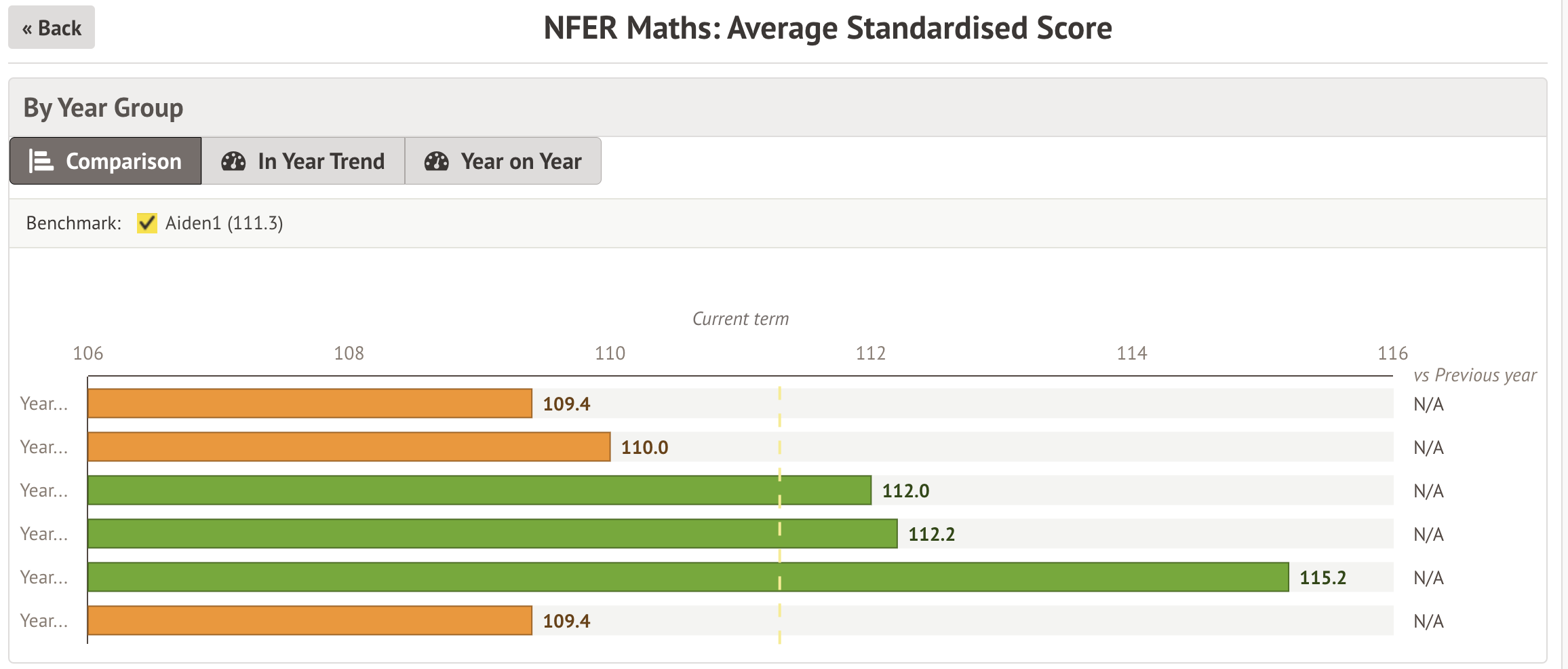The height and width of the screenshot is (669, 1568).
Task: Click the Current term chart heading
Action: [740, 319]
